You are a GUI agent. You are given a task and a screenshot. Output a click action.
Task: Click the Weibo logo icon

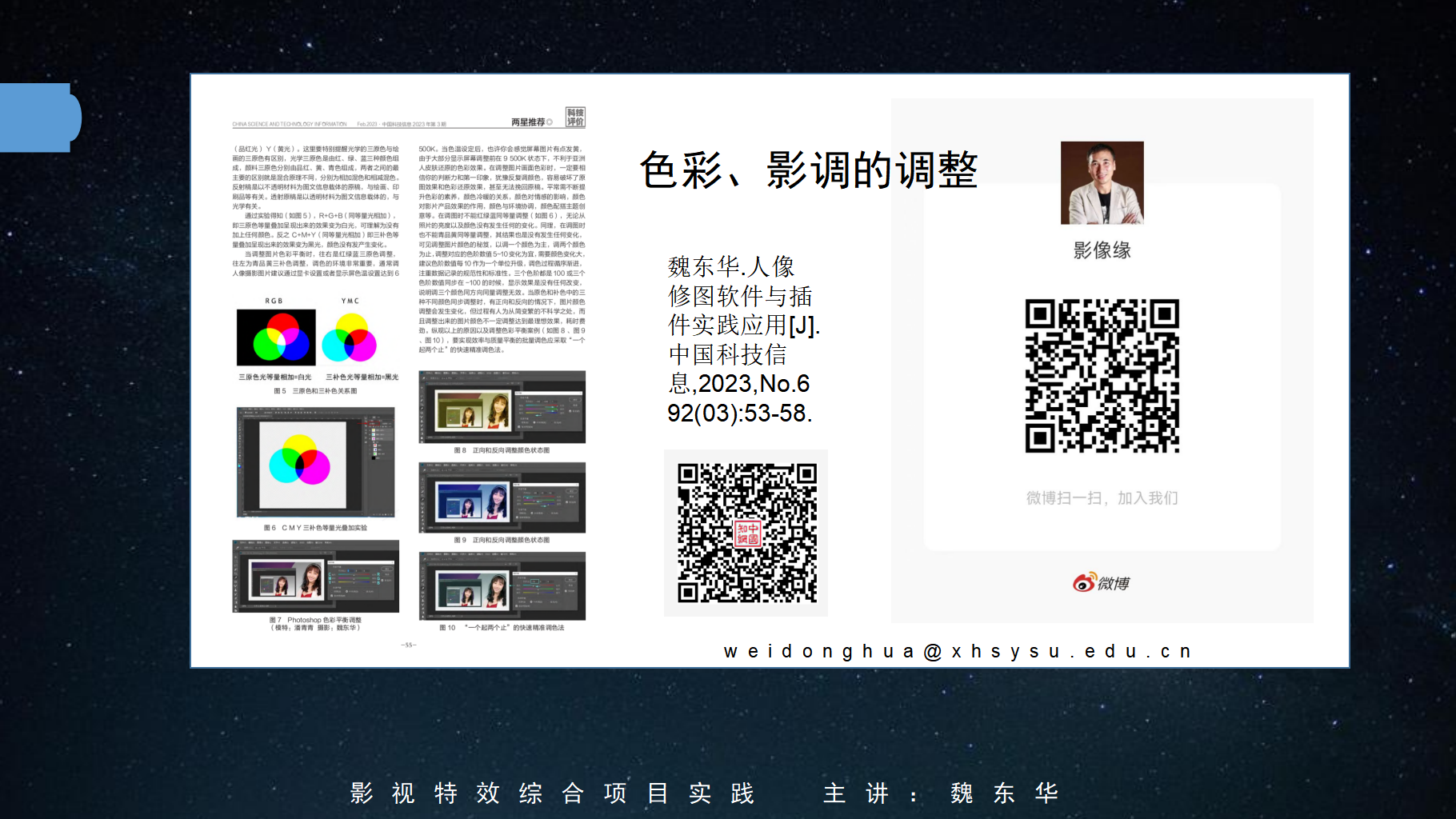point(1084,583)
